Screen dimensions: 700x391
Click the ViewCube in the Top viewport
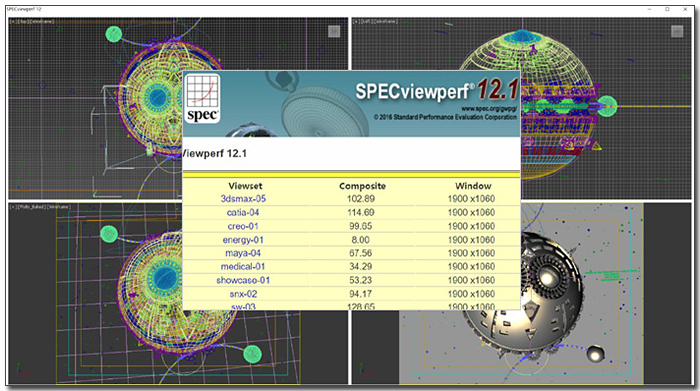(x=334, y=31)
